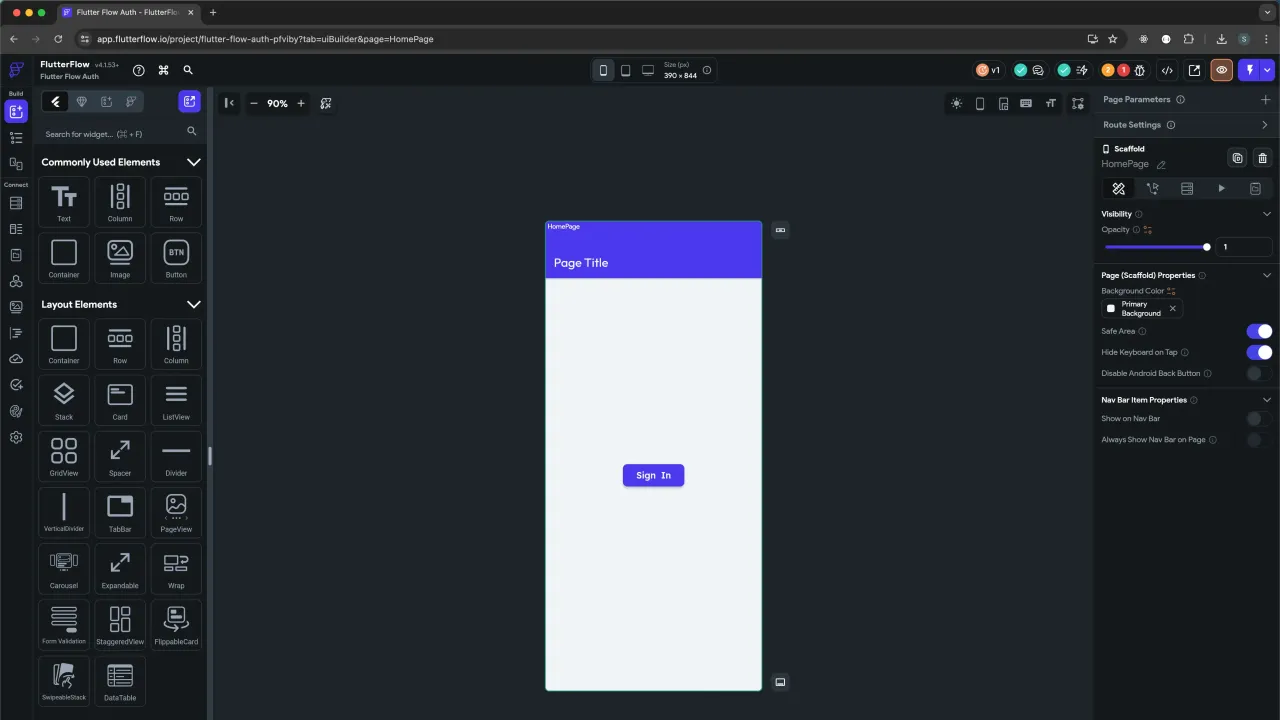1280x720 pixels.
Task: Reload the browser page
Action: tap(58, 39)
